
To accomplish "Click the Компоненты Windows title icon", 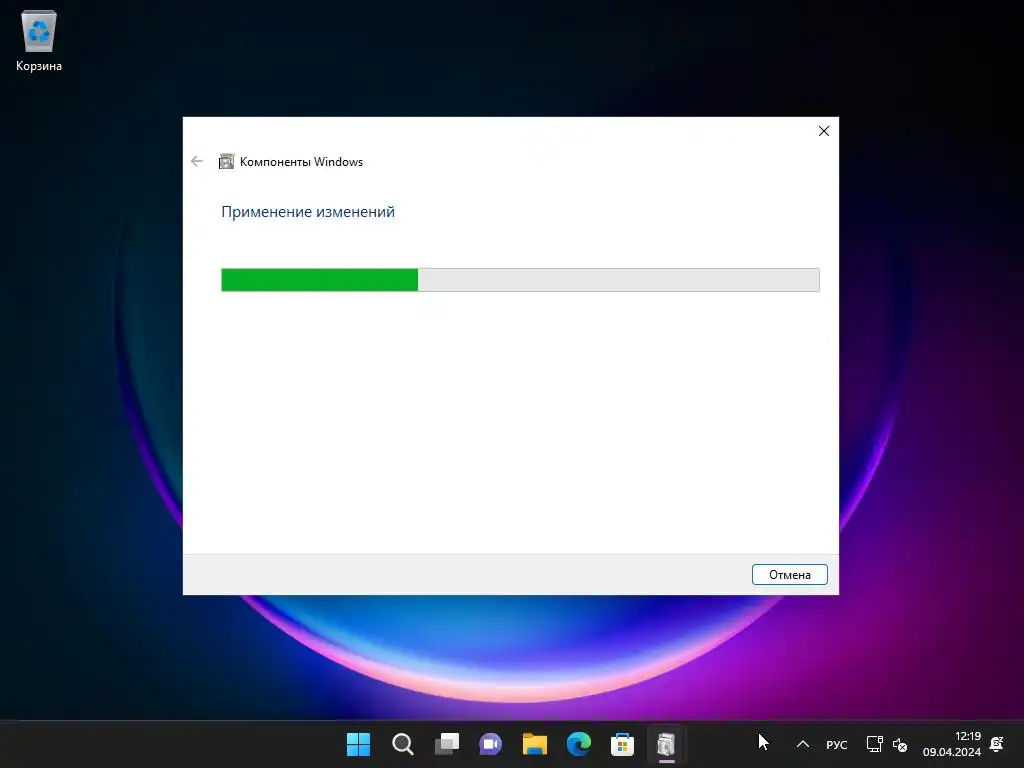I will (226, 161).
